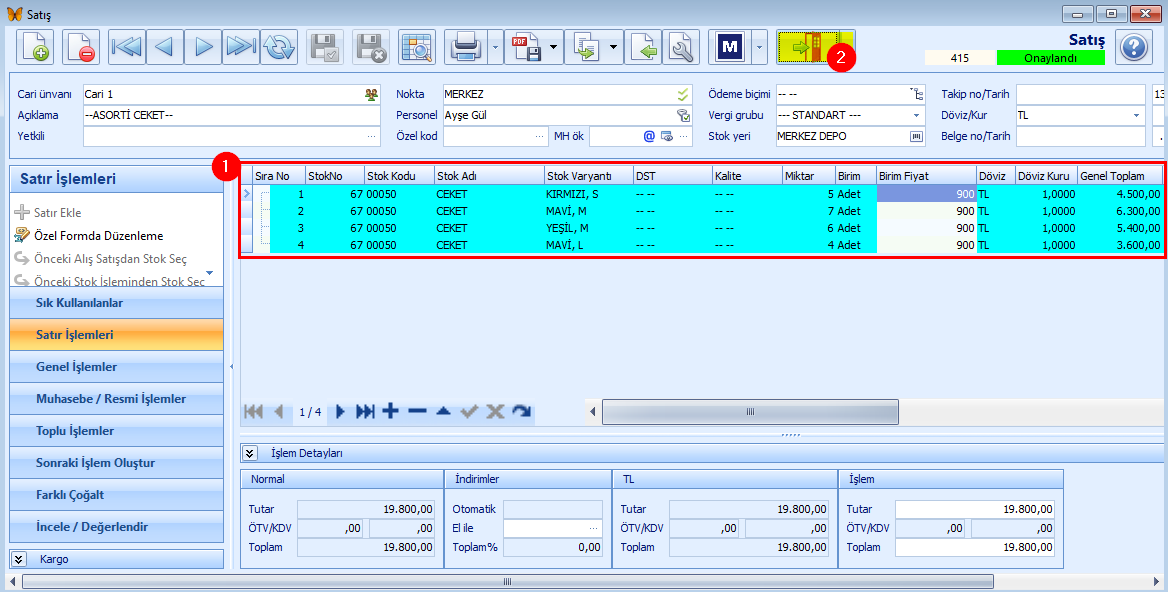
Task: Click the document with green back-arrow icon
Action: 642,48
